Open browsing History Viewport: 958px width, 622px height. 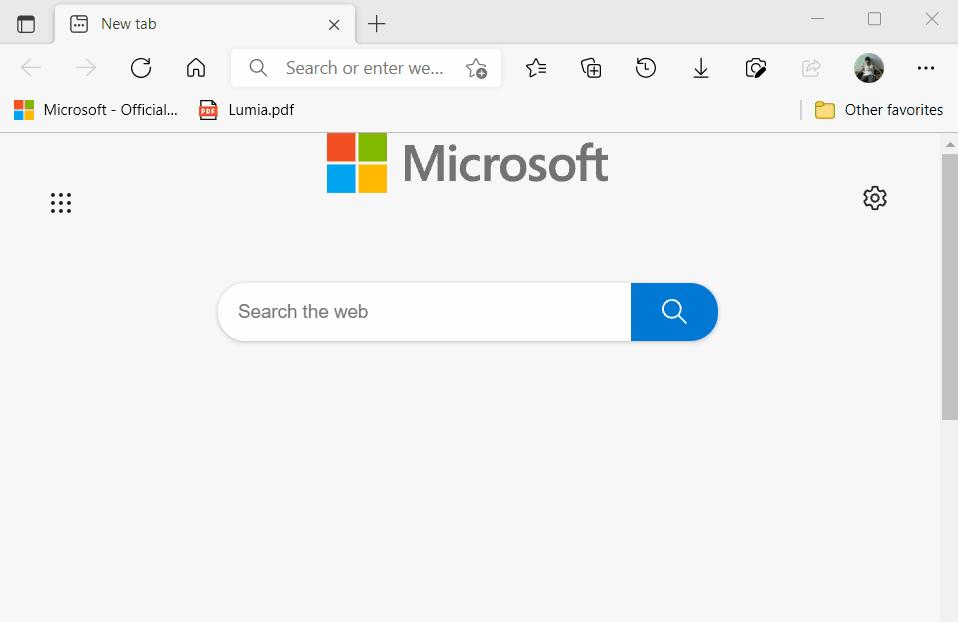[646, 67]
